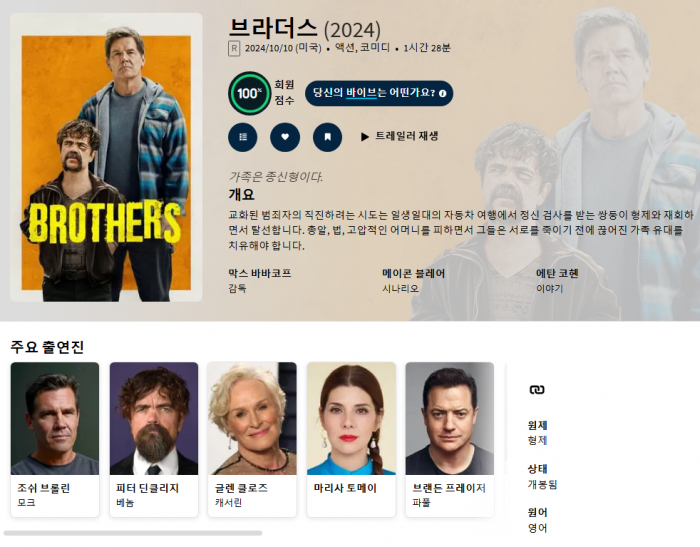Image resolution: width=700 pixels, height=547 pixels.
Task: Click the R rating certification badge
Action: pyautogui.click(x=234, y=48)
